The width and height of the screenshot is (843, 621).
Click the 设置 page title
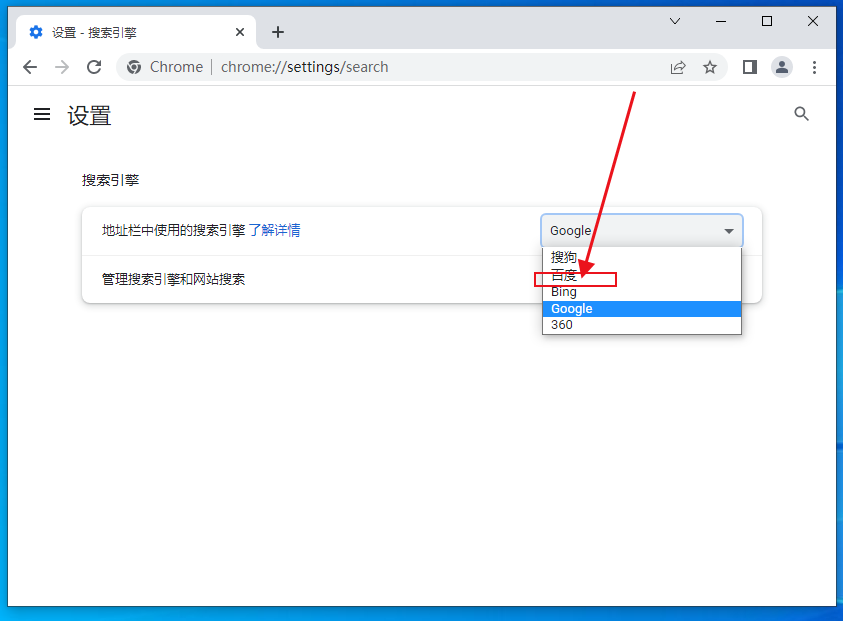click(x=89, y=116)
